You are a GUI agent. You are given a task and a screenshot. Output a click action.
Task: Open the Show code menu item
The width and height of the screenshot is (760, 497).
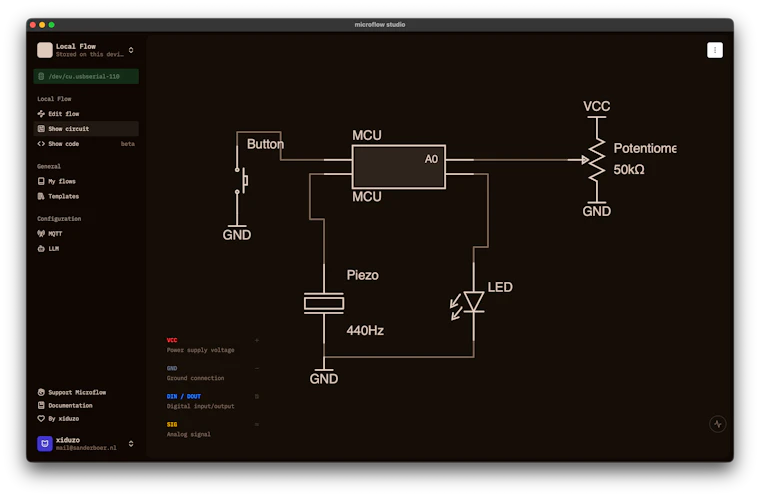coord(86,144)
